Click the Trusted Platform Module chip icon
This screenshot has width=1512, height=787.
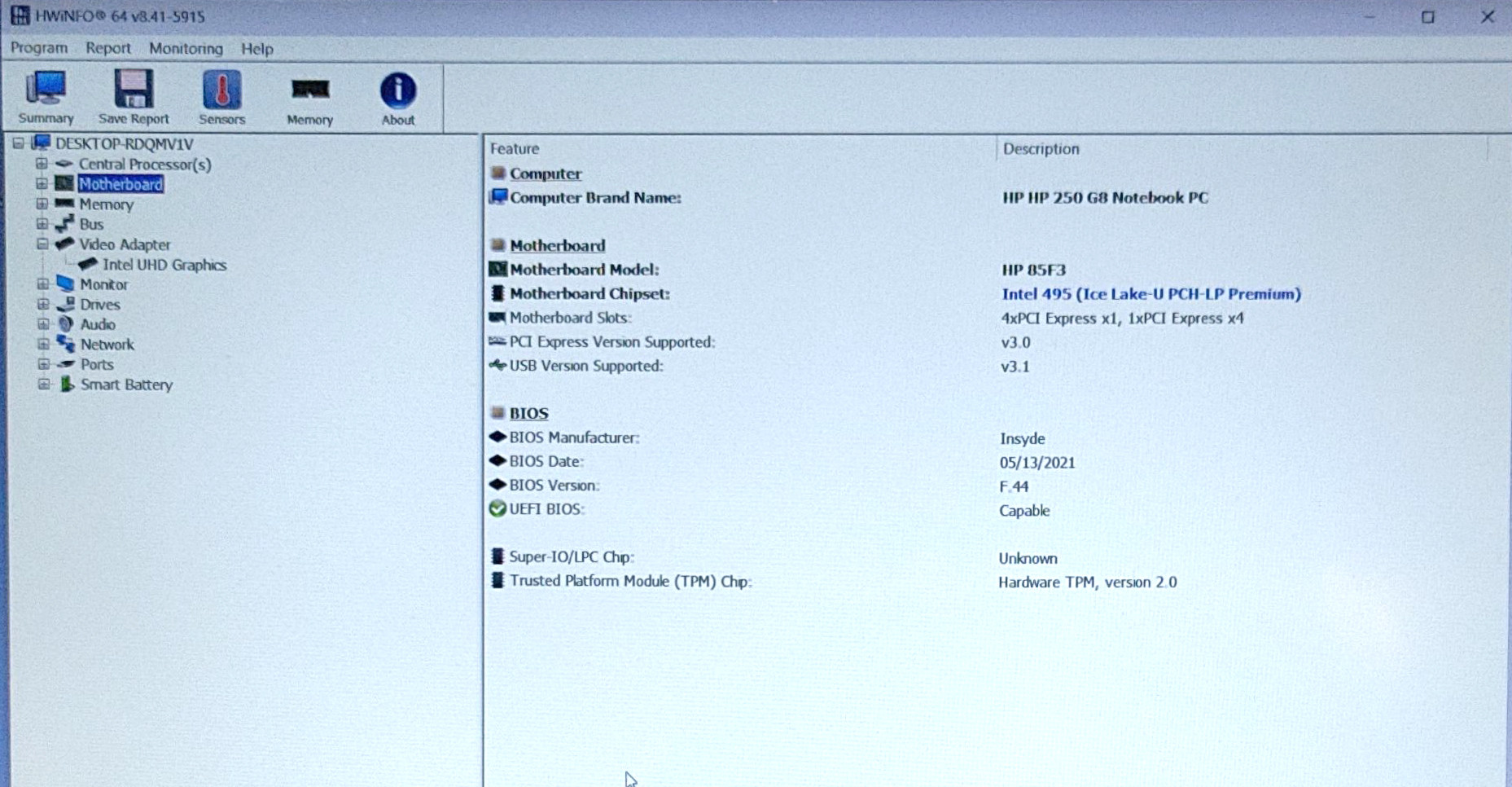pyautogui.click(x=497, y=580)
